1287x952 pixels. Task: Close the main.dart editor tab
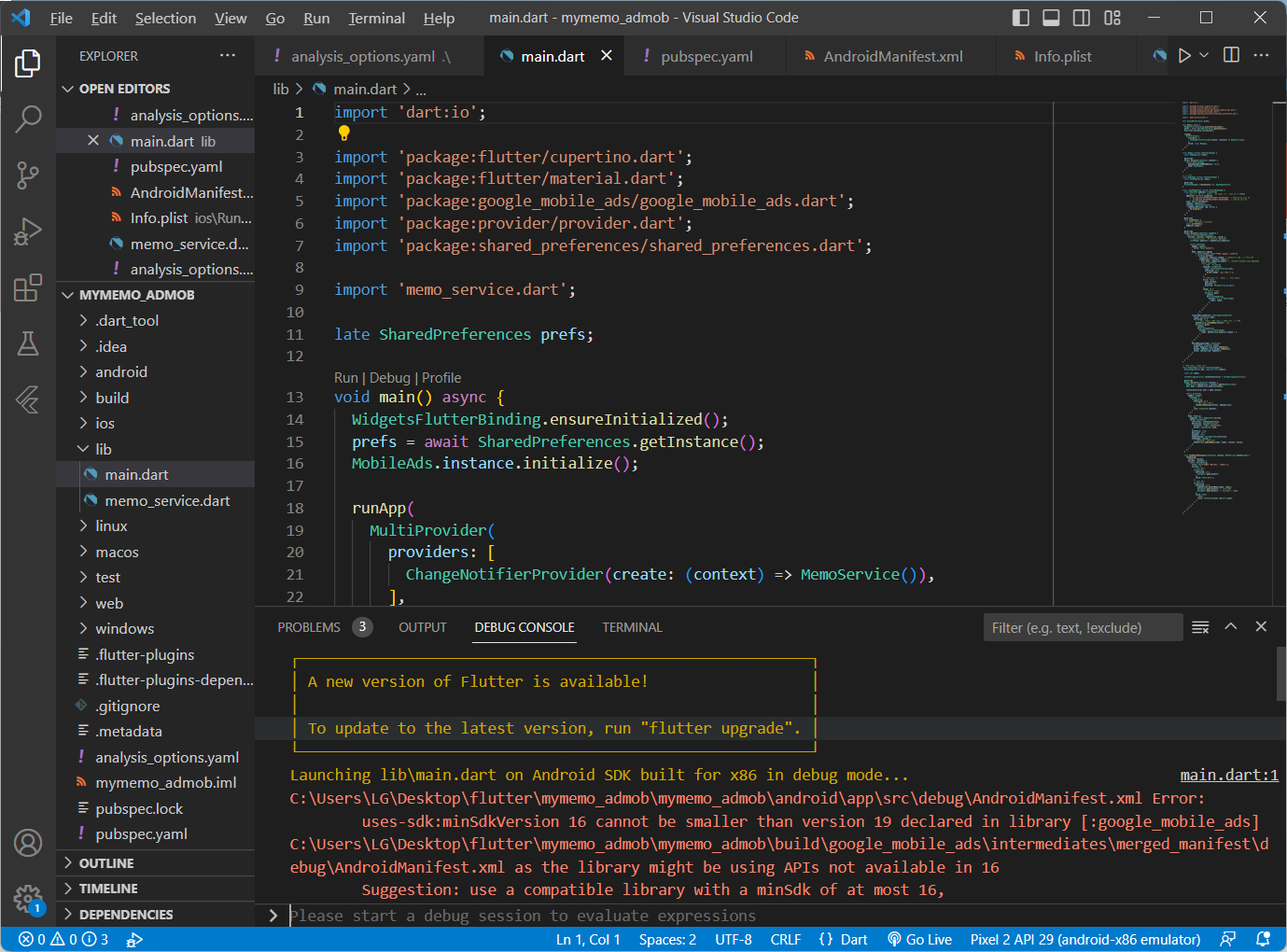[607, 56]
